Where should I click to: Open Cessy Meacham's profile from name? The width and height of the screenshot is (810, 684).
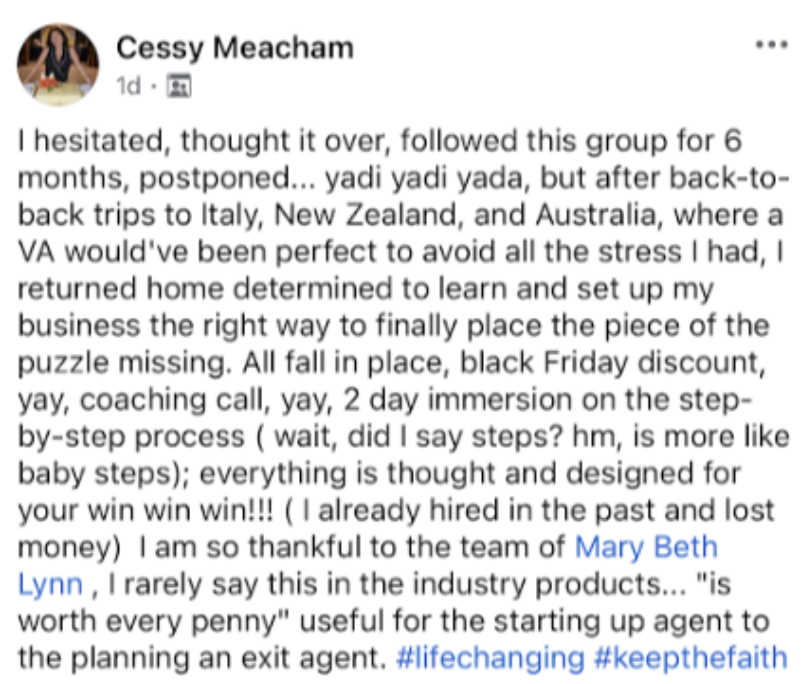[235, 49]
